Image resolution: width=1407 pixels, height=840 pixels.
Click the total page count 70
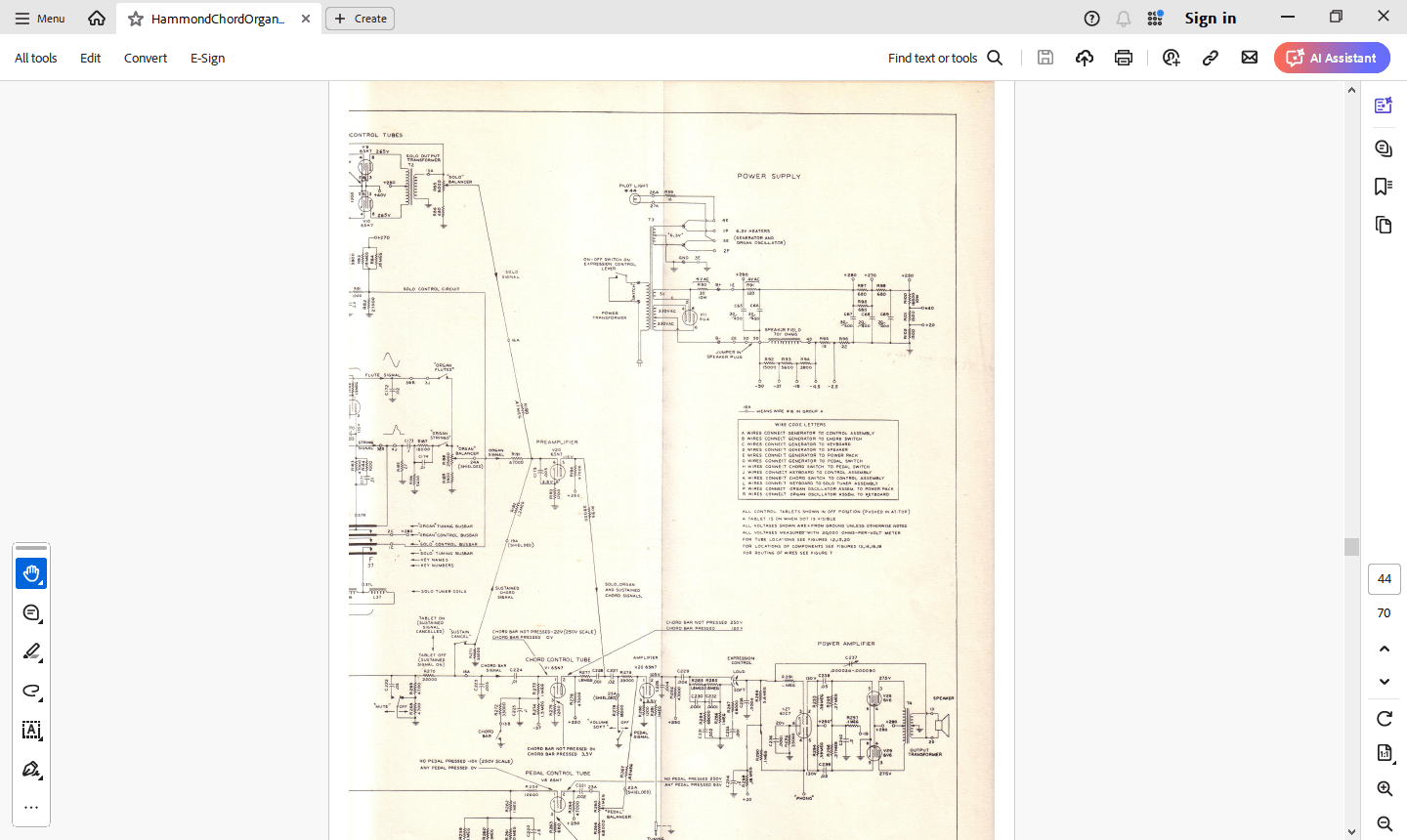click(1384, 613)
